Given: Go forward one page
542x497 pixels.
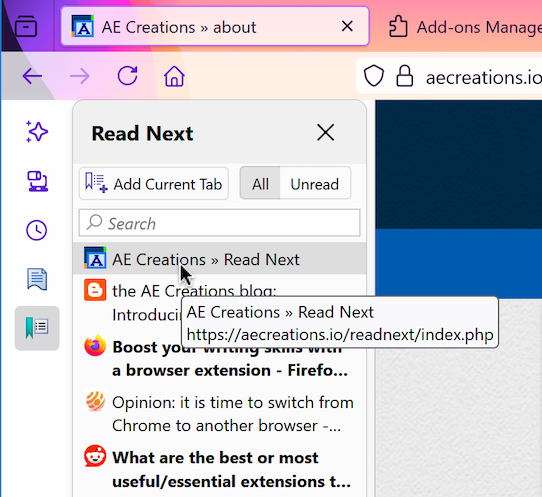Looking at the screenshot, I should 80,76.
